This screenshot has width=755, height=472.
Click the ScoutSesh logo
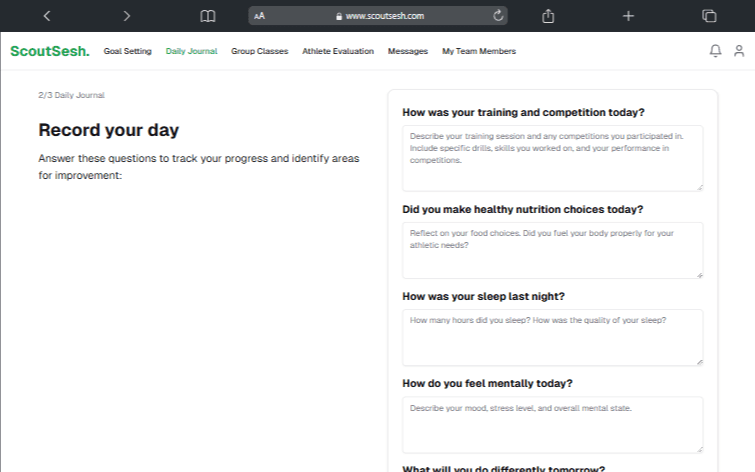pyautogui.click(x=49, y=51)
